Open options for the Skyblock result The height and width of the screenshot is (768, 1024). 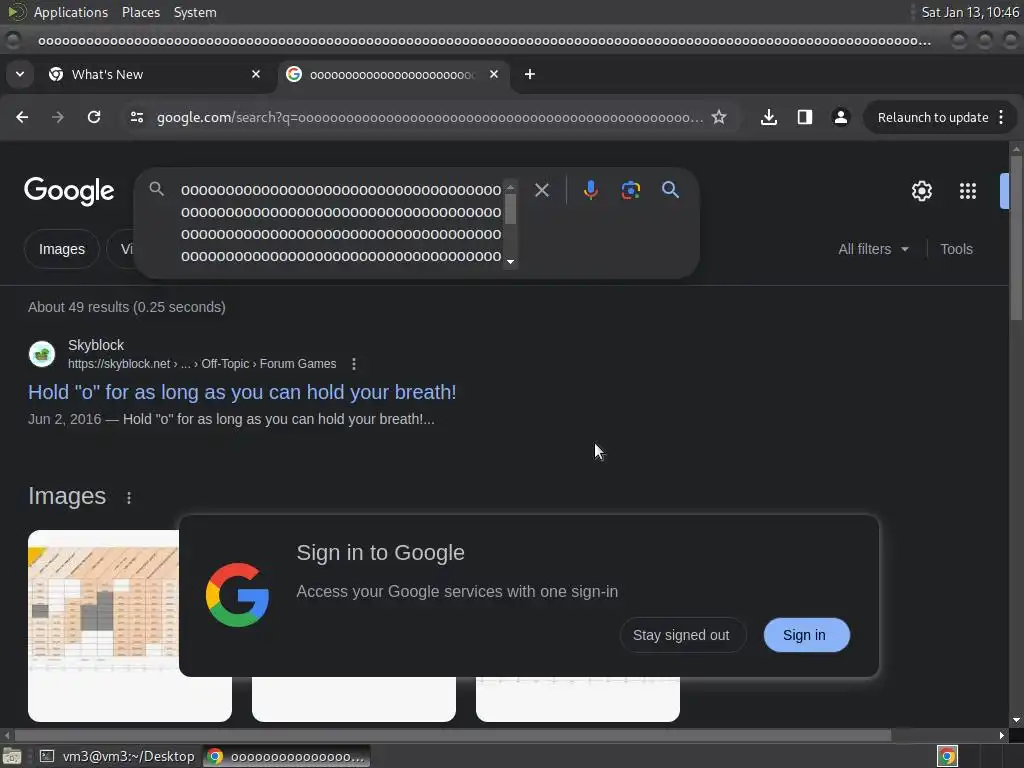[354, 364]
